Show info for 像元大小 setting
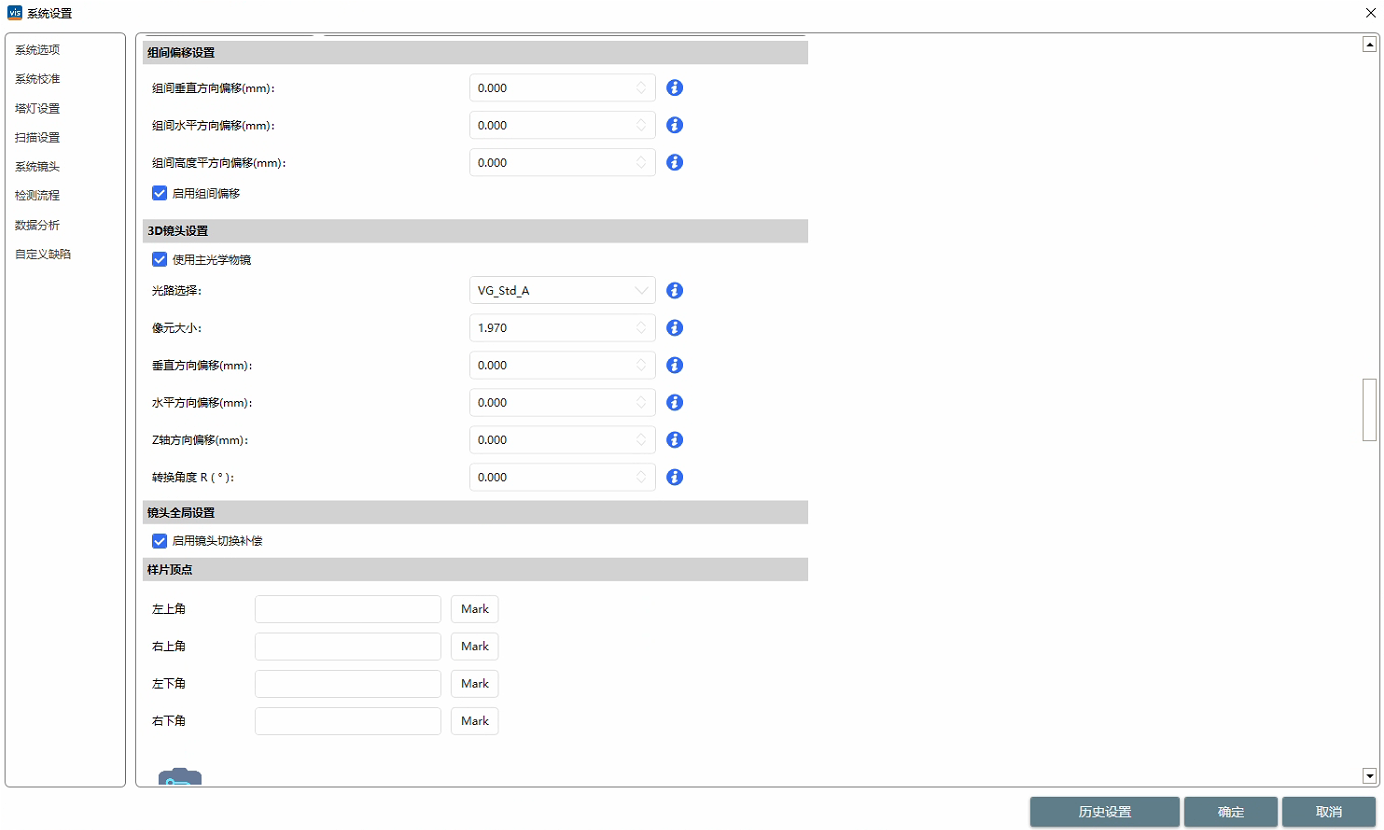 pyautogui.click(x=674, y=328)
